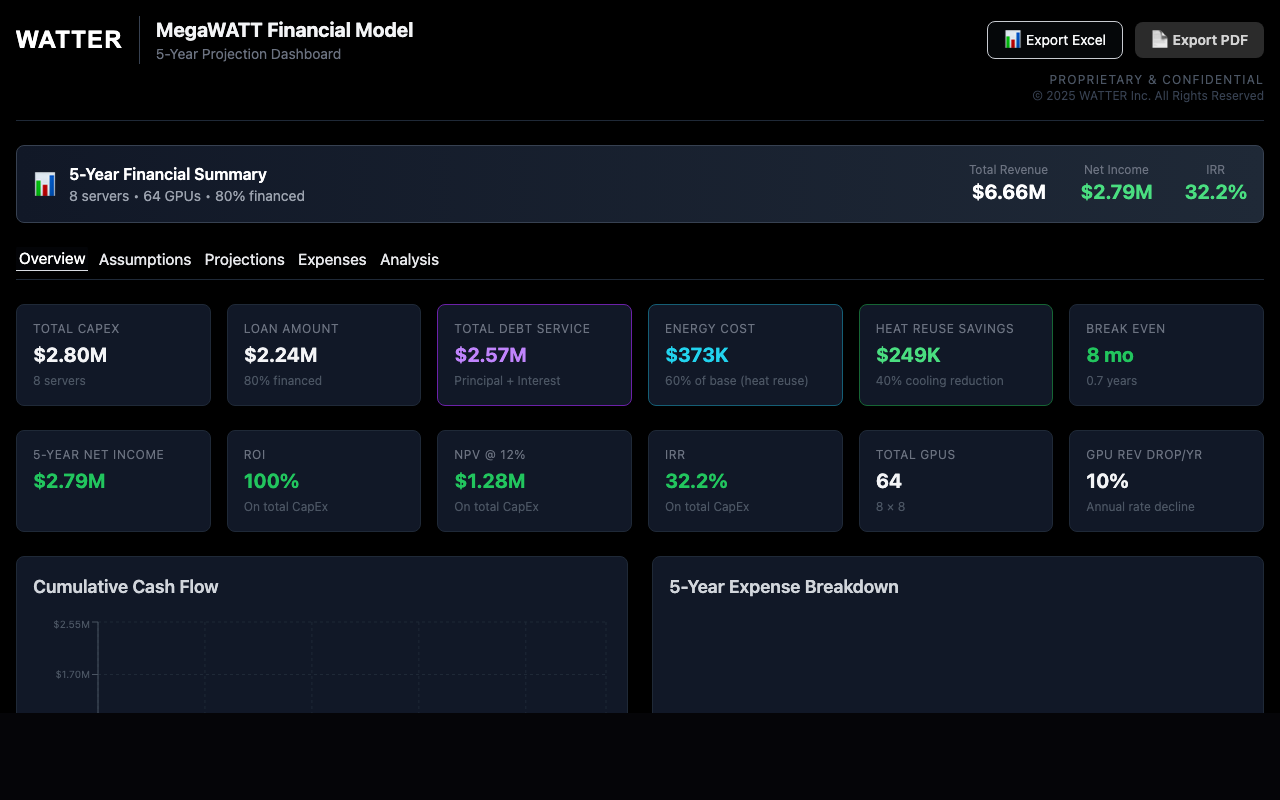Click the WATTER logo

tap(69, 40)
